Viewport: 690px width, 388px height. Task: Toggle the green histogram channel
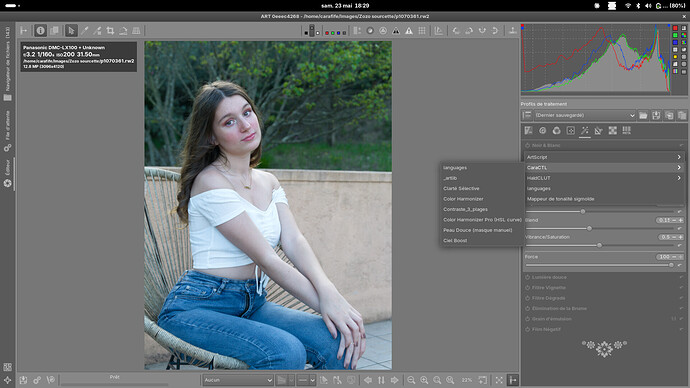[675, 35]
